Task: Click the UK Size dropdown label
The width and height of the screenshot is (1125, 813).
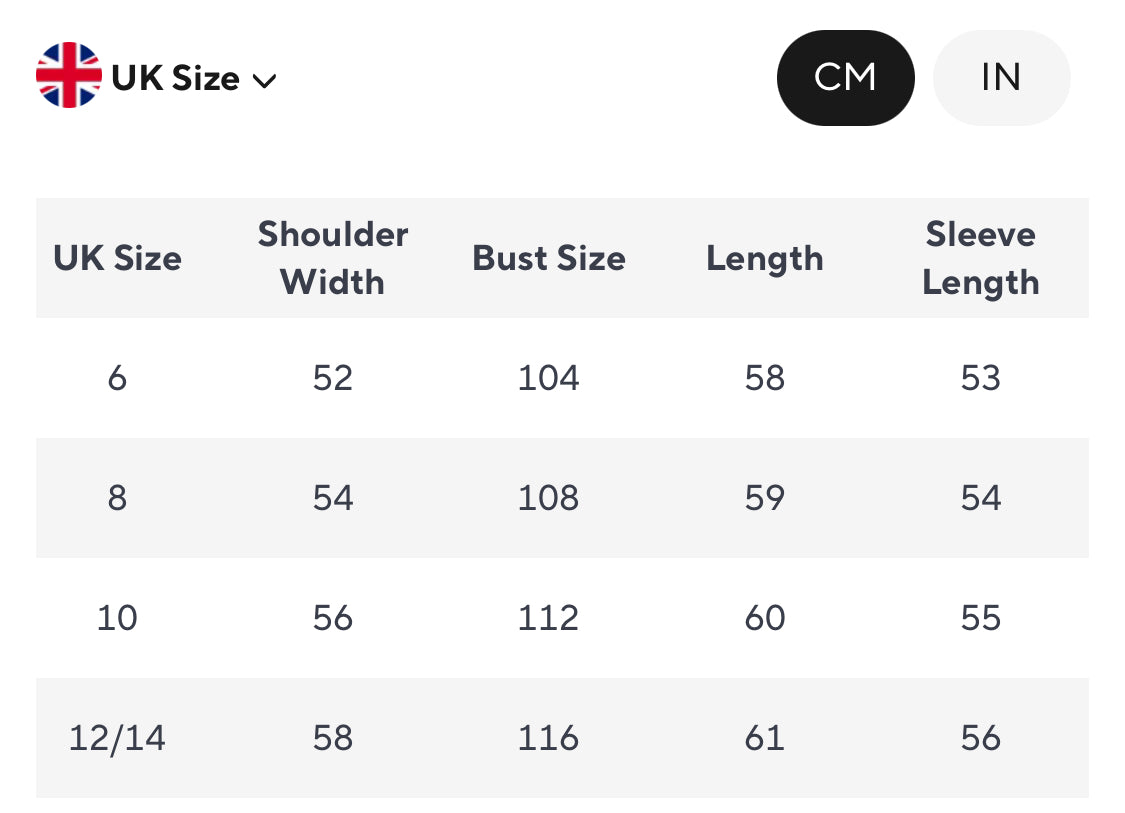Action: pyautogui.click(x=176, y=78)
